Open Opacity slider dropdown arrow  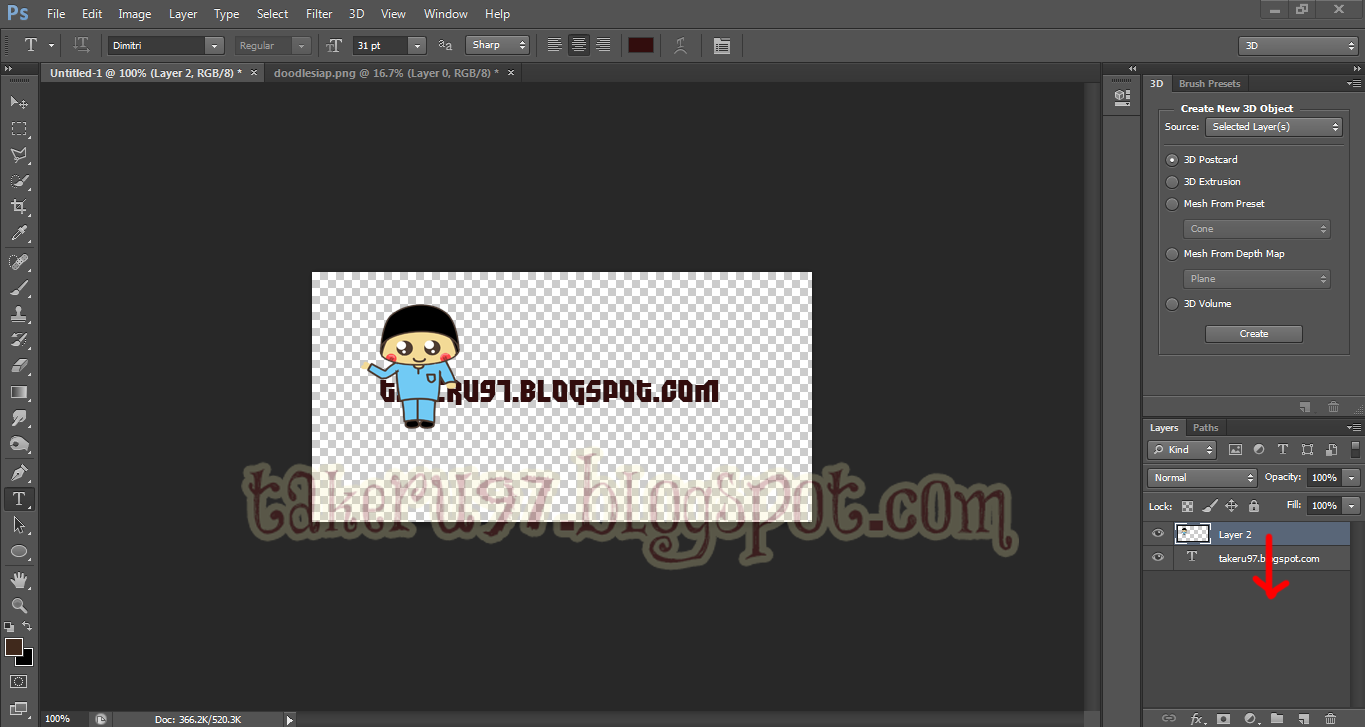click(1352, 478)
